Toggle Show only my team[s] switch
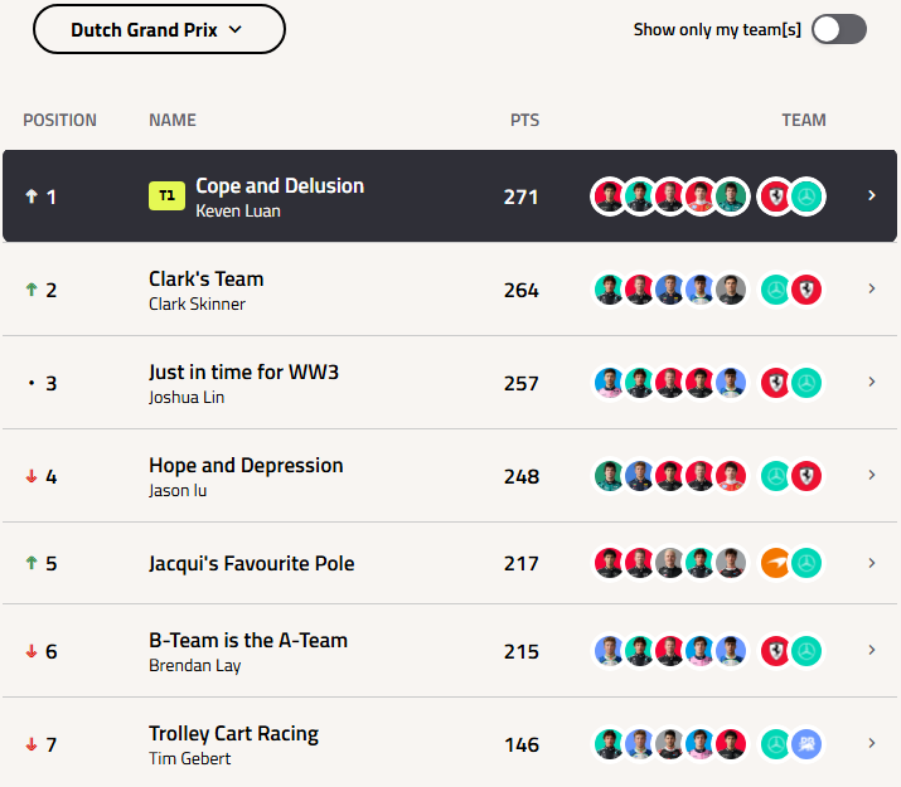 [x=839, y=29]
